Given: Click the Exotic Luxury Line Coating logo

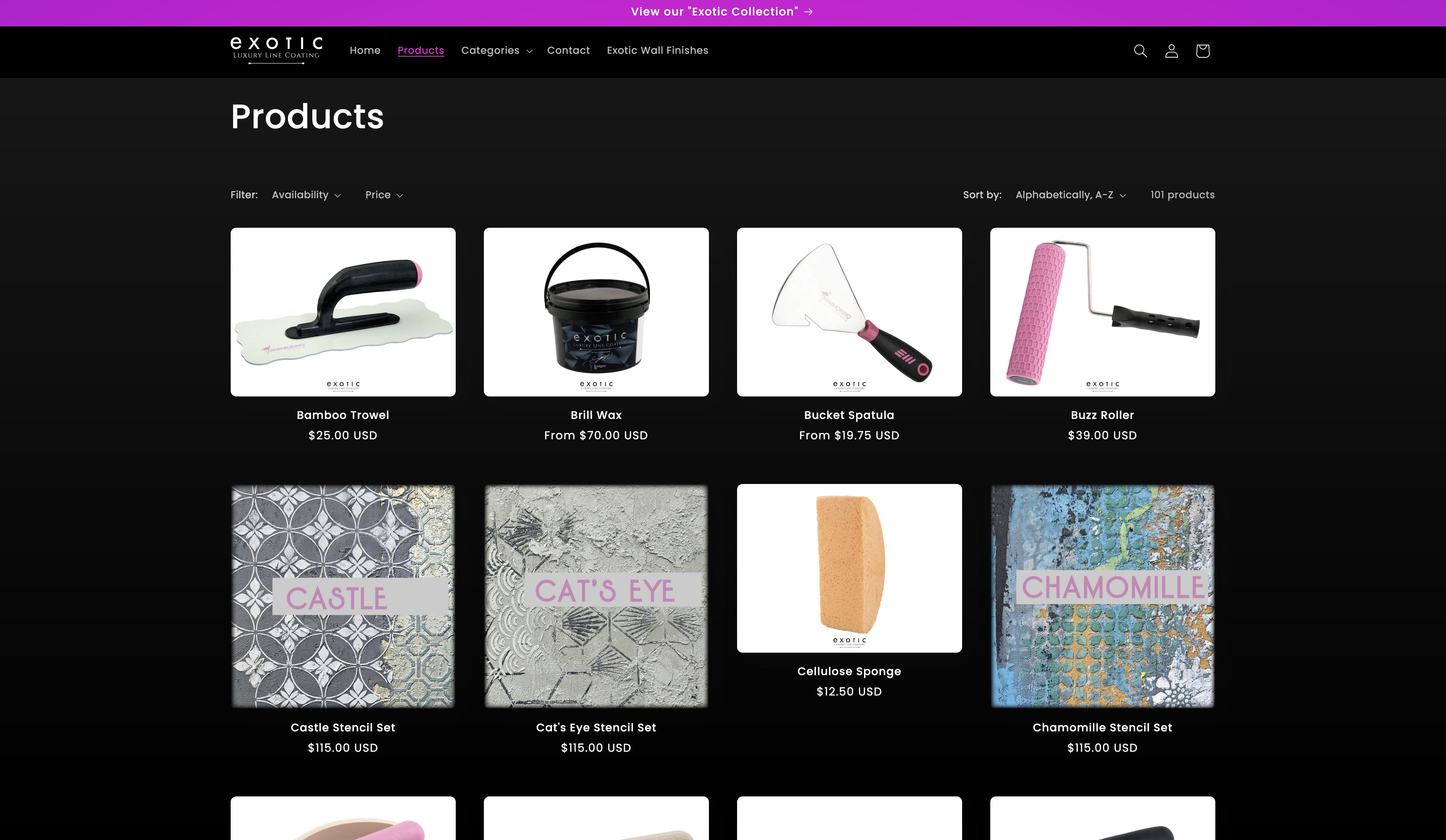Looking at the screenshot, I should click(x=276, y=51).
